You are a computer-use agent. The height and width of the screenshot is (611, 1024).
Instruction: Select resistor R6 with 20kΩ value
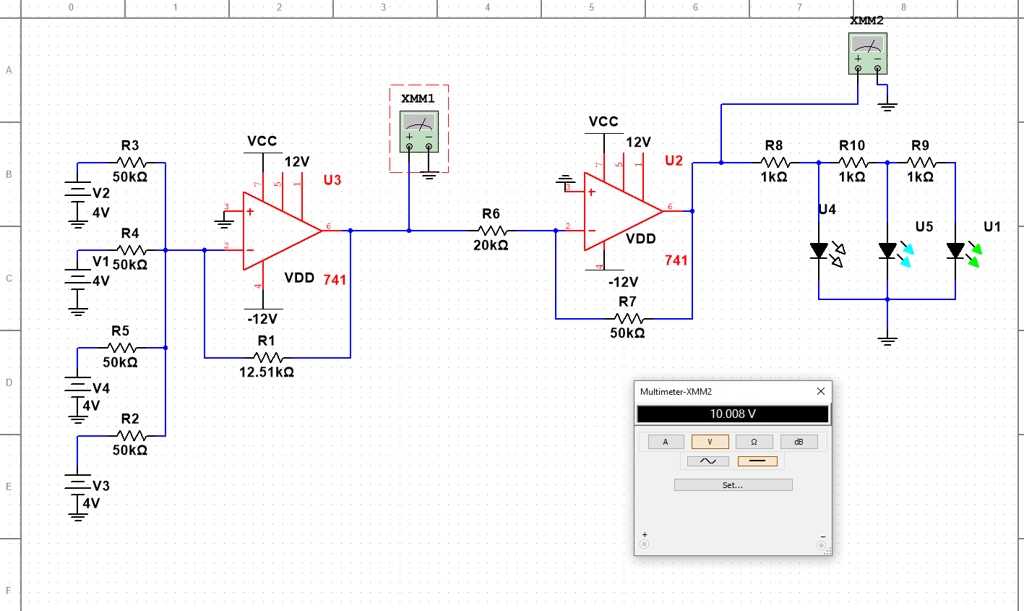click(490, 230)
